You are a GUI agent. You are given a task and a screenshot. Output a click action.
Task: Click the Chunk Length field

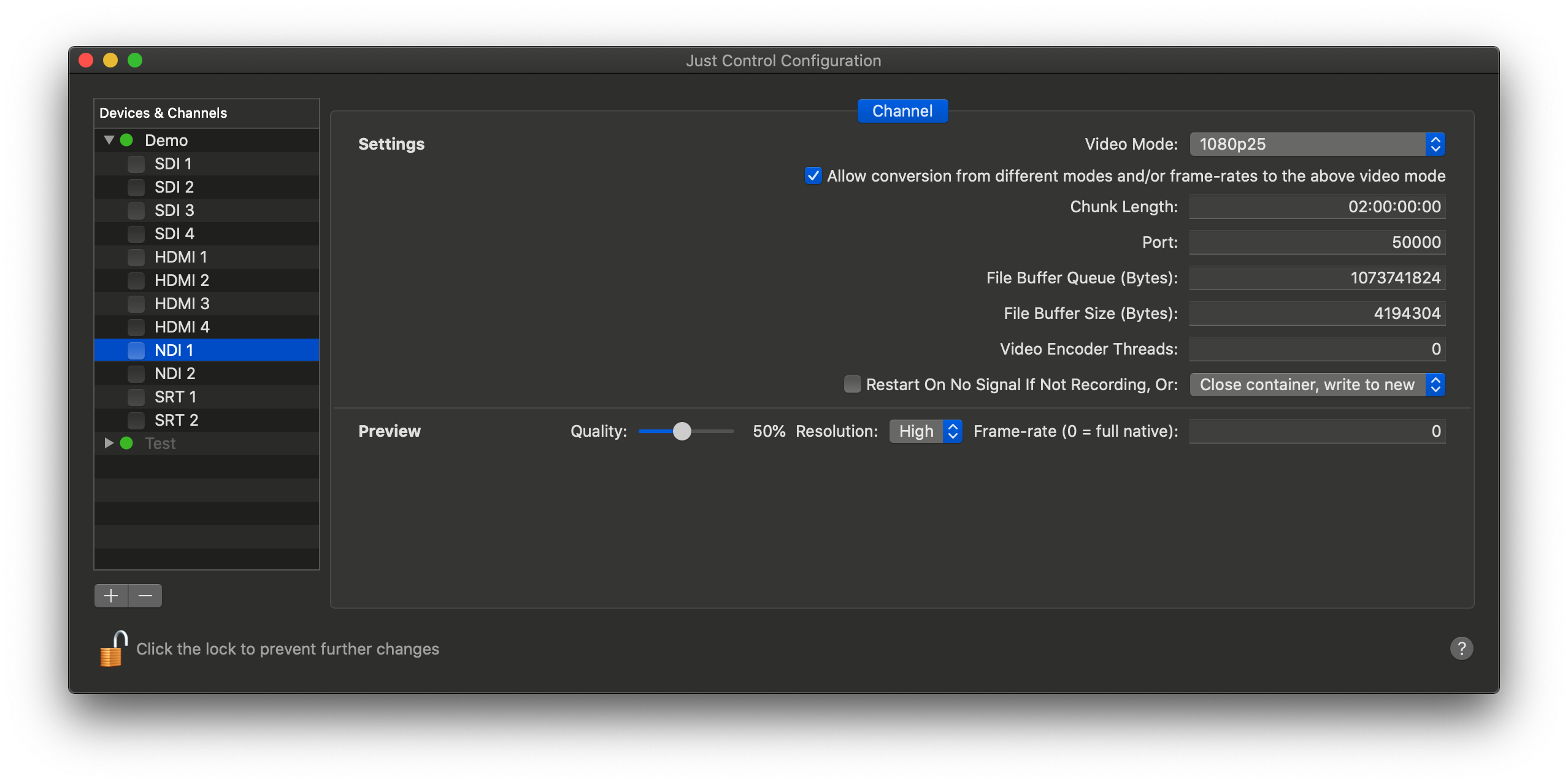[x=1317, y=207]
